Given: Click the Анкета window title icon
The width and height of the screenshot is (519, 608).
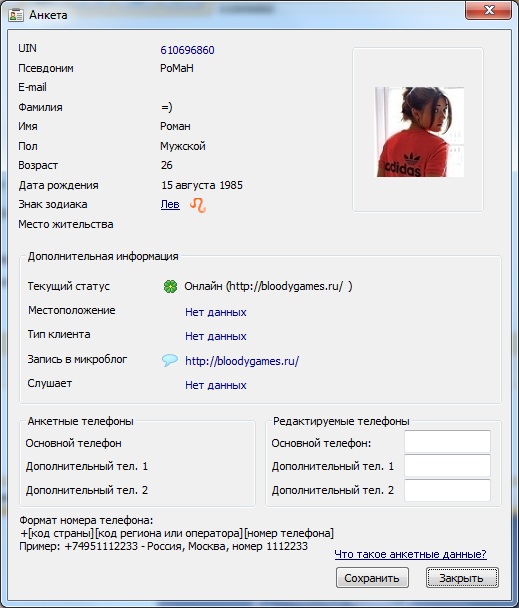Looking at the screenshot, I should pos(16,15).
